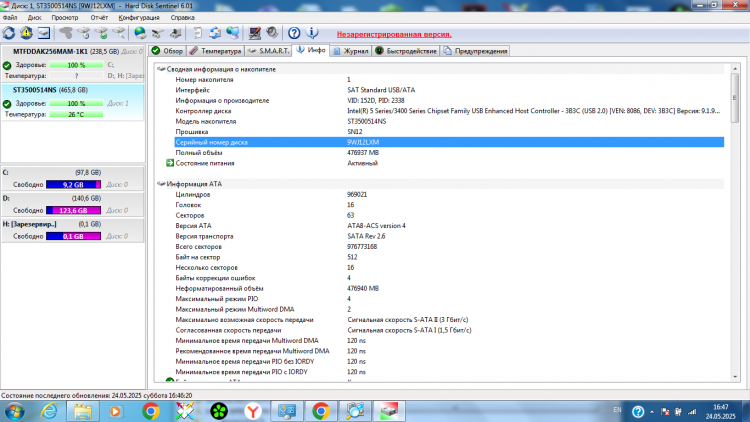The height and width of the screenshot is (422, 750).
Task: Switch to the S.M.A.R.T. tab
Action: (268, 51)
